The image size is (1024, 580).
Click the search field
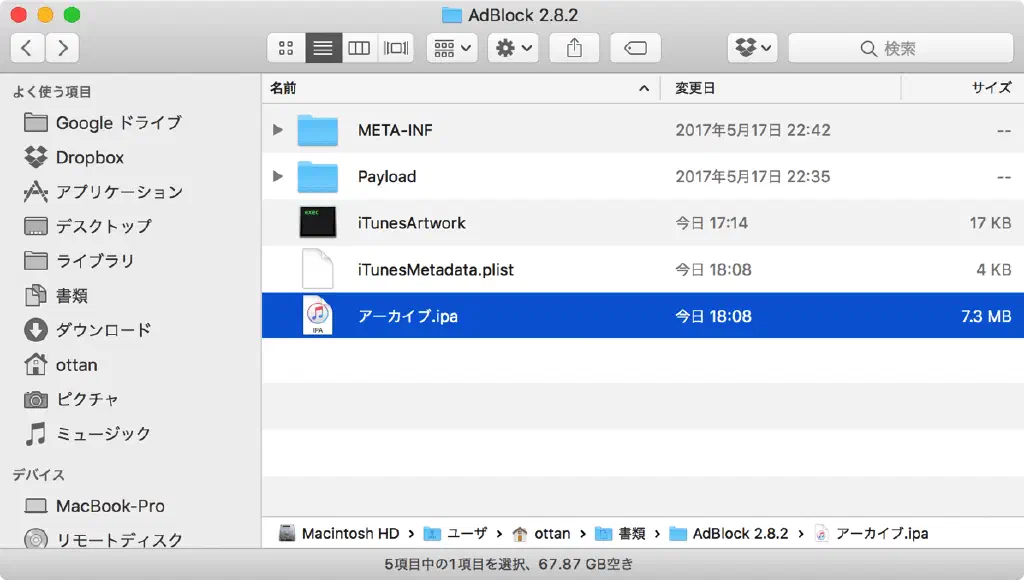900,48
